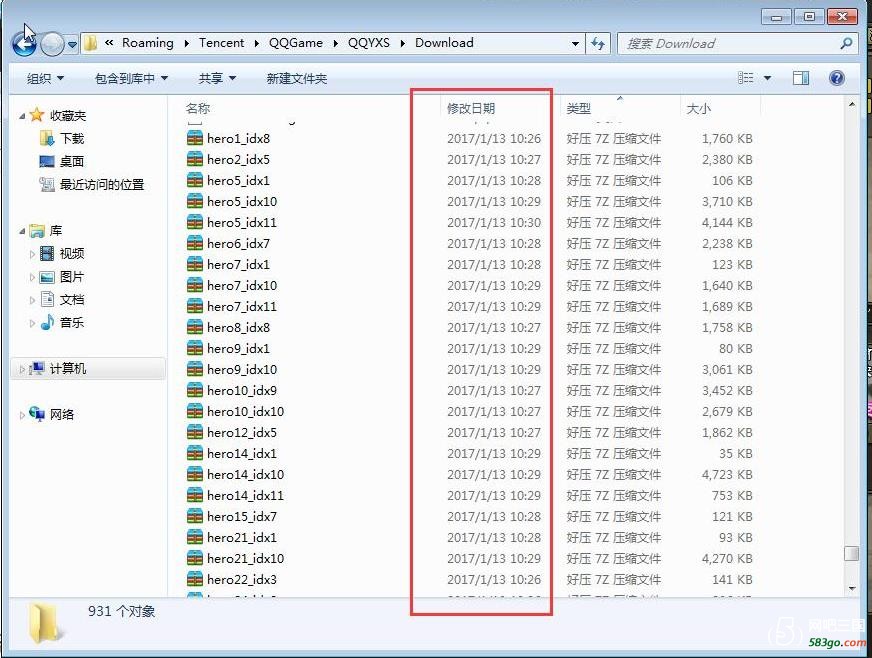The height and width of the screenshot is (658, 872).
Task: Select file name hero14_idx1
Action: pyautogui.click(x=241, y=453)
